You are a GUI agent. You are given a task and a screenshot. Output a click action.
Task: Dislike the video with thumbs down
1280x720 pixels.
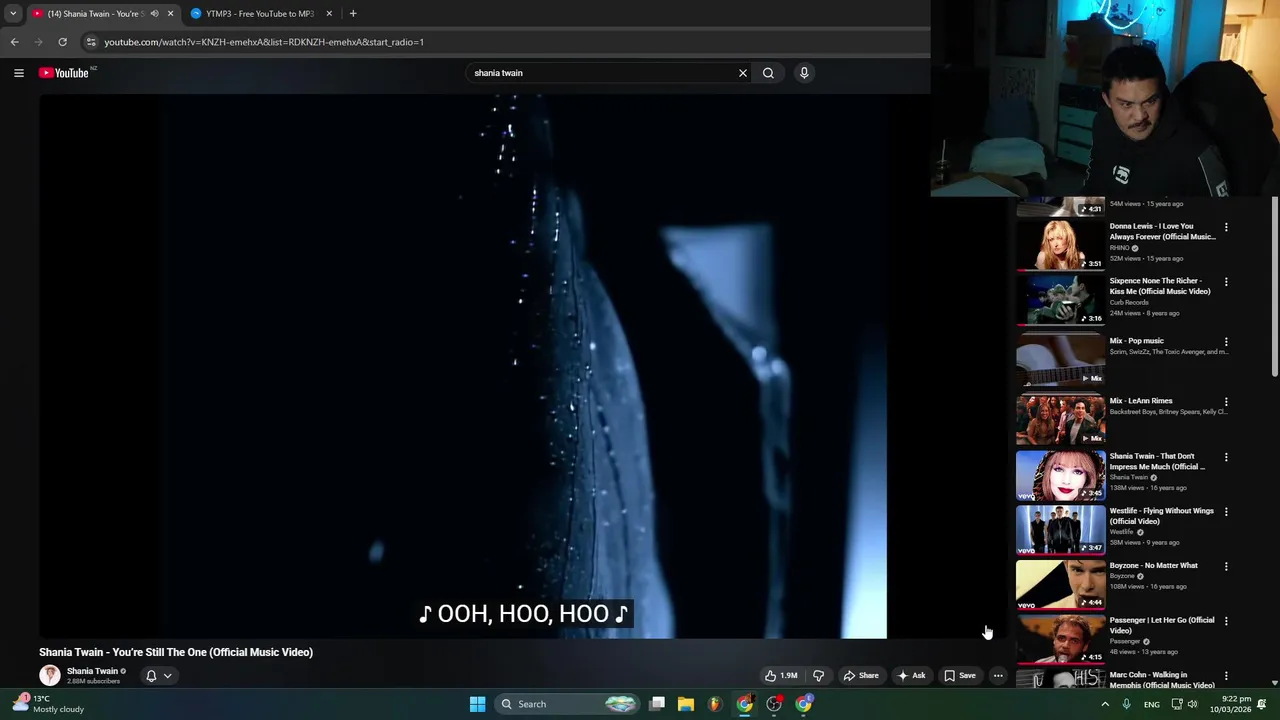pos(818,676)
